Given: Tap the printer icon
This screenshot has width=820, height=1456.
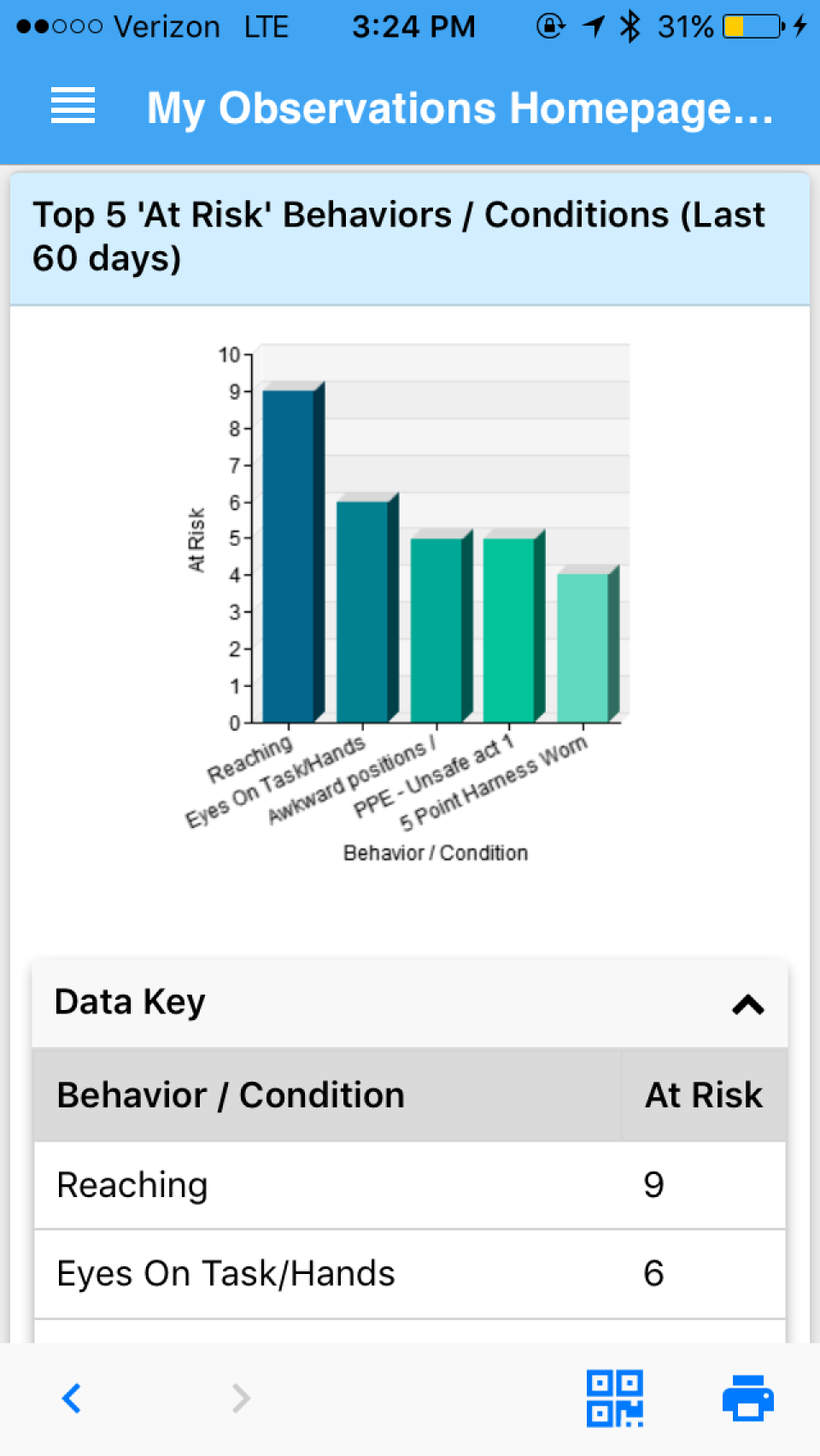Looking at the screenshot, I should click(x=748, y=1399).
